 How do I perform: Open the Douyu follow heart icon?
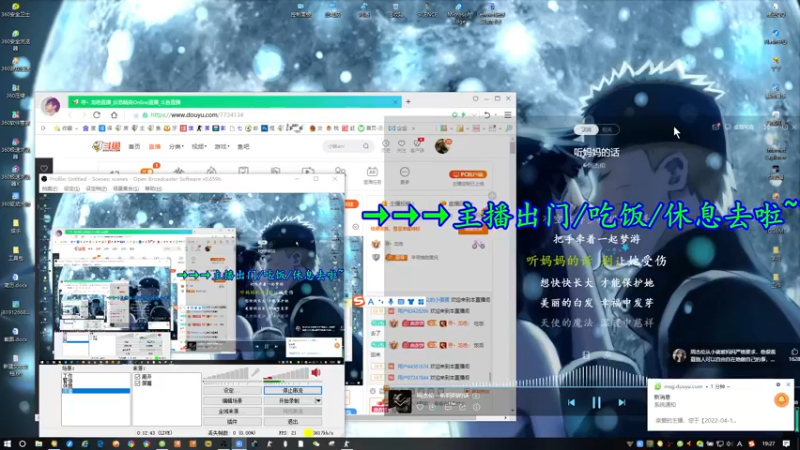(x=402, y=145)
